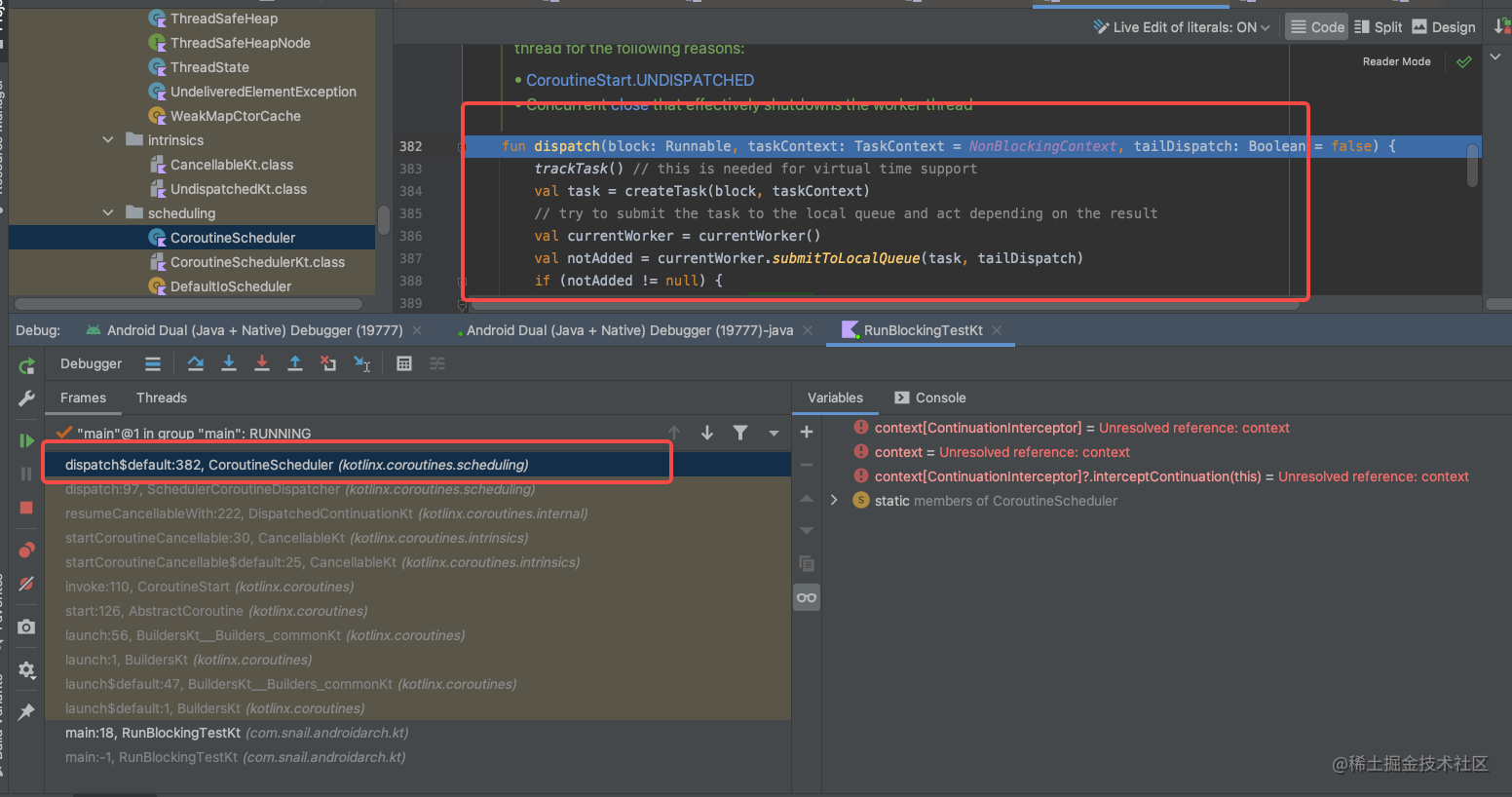Viewport: 1512px width, 797px height.
Task: Select the previous frame with the up arrow
Action: (x=674, y=433)
